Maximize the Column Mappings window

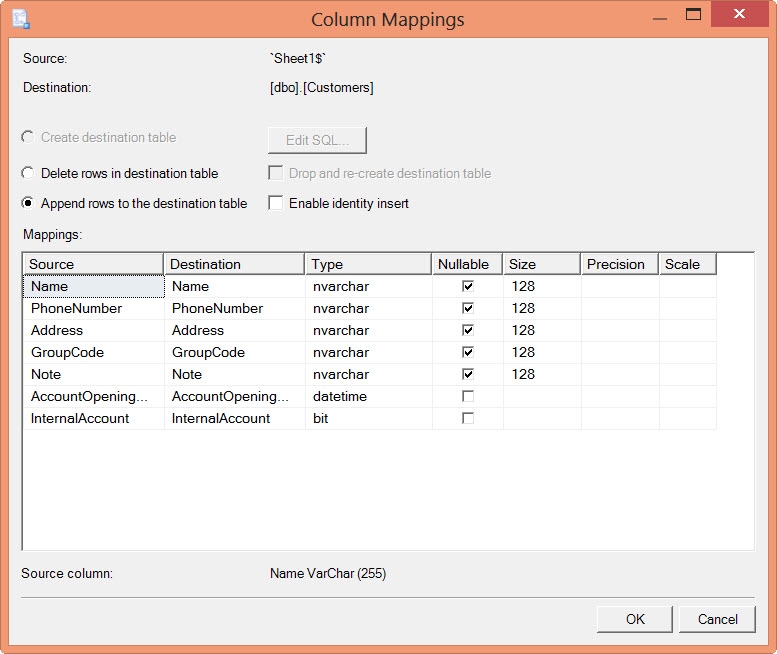pos(693,14)
